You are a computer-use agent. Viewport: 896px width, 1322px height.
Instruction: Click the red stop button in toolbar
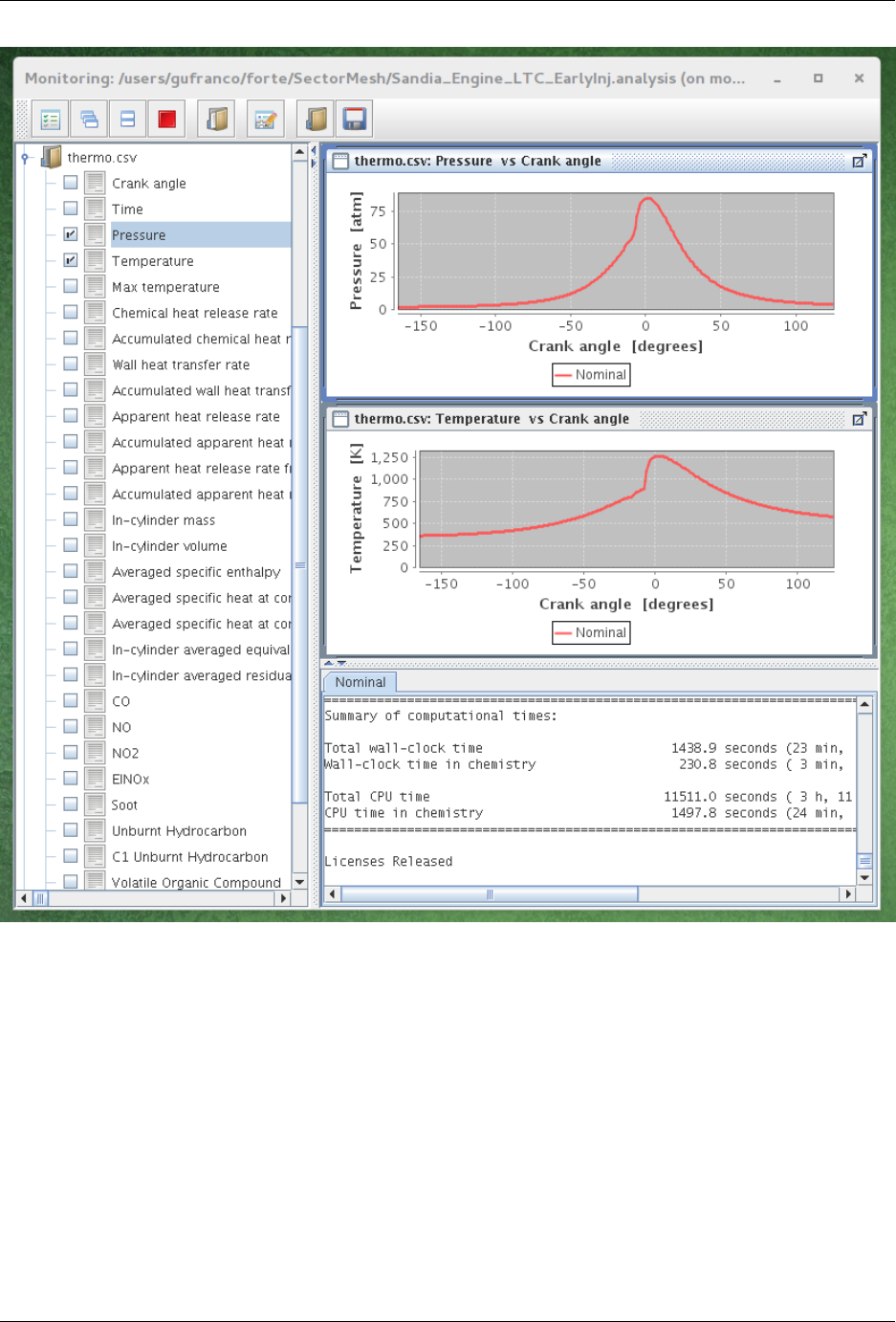pos(166,120)
